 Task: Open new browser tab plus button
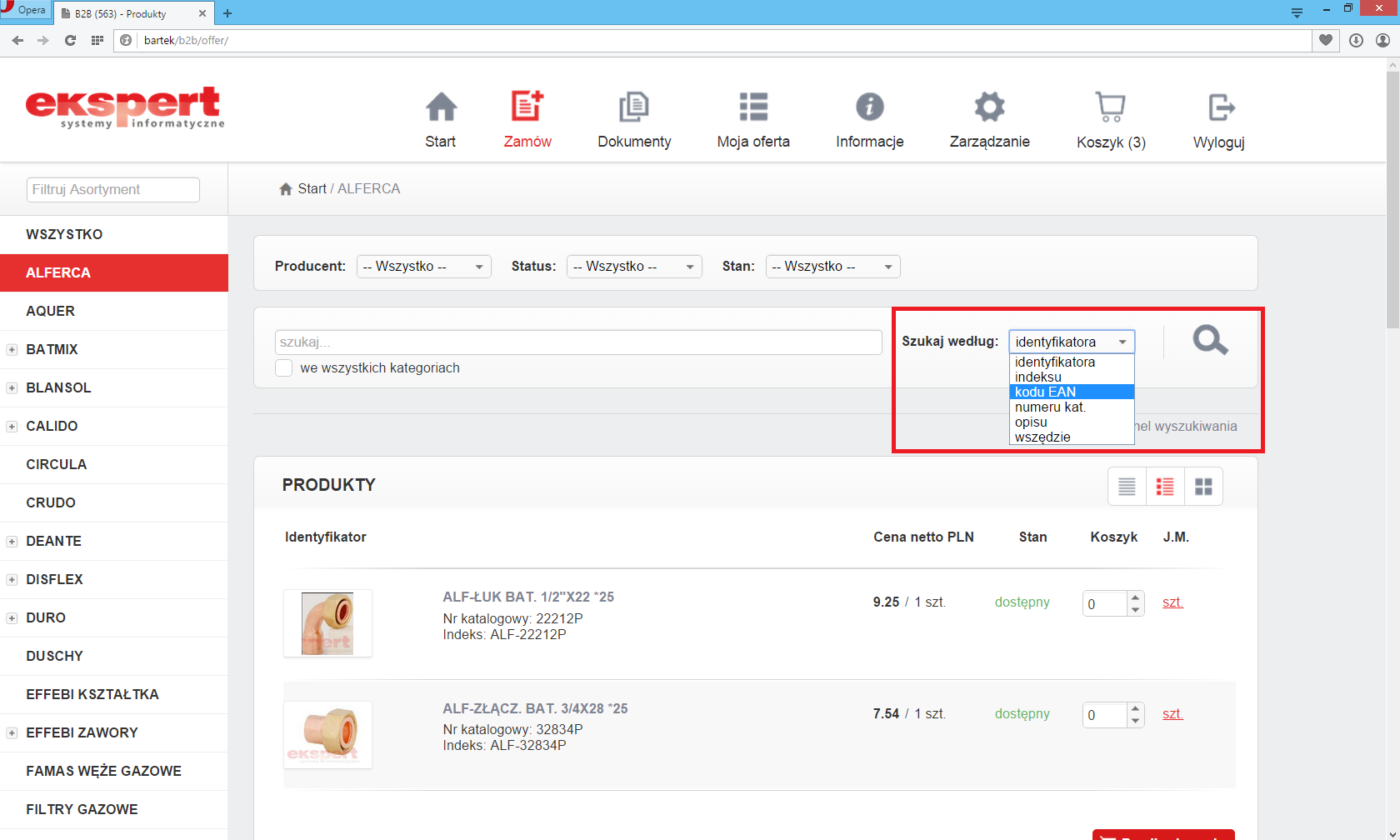coord(227,13)
